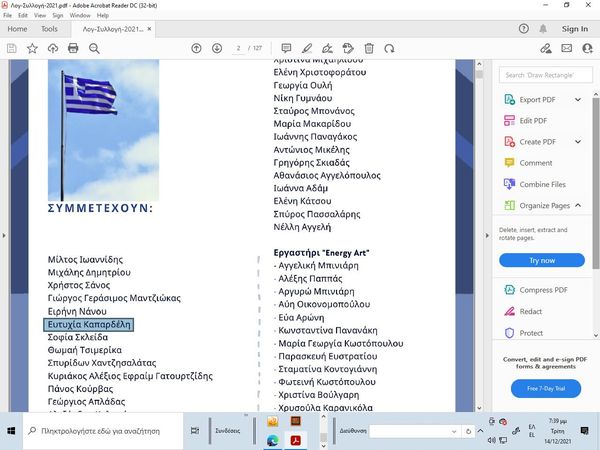
Task: Click the Sign In link
Action: tap(575, 29)
